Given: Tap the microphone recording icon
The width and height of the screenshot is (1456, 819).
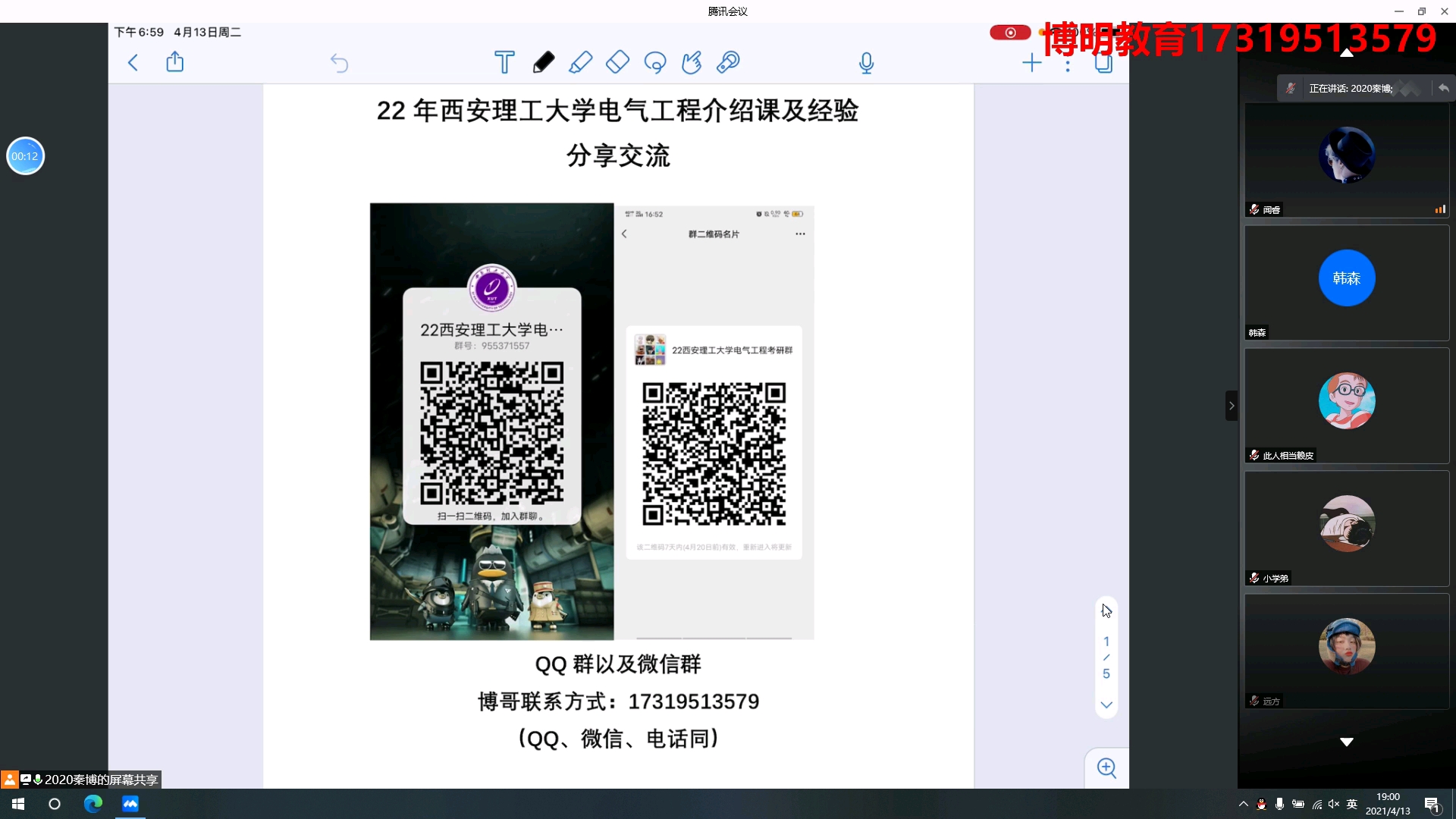Looking at the screenshot, I should click(x=867, y=63).
